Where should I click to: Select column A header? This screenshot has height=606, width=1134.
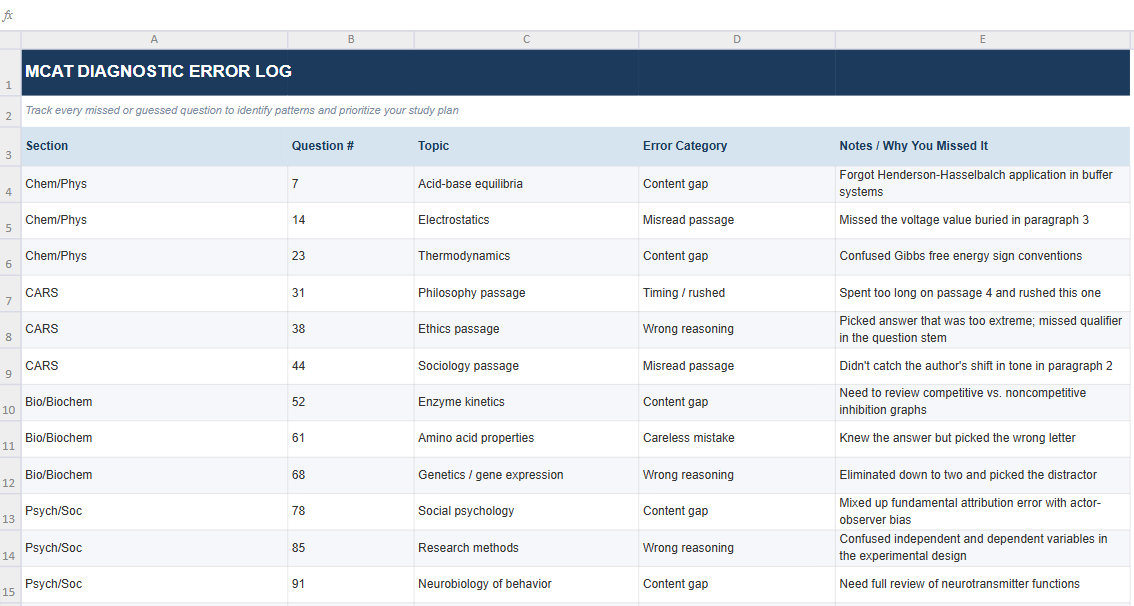(154, 40)
